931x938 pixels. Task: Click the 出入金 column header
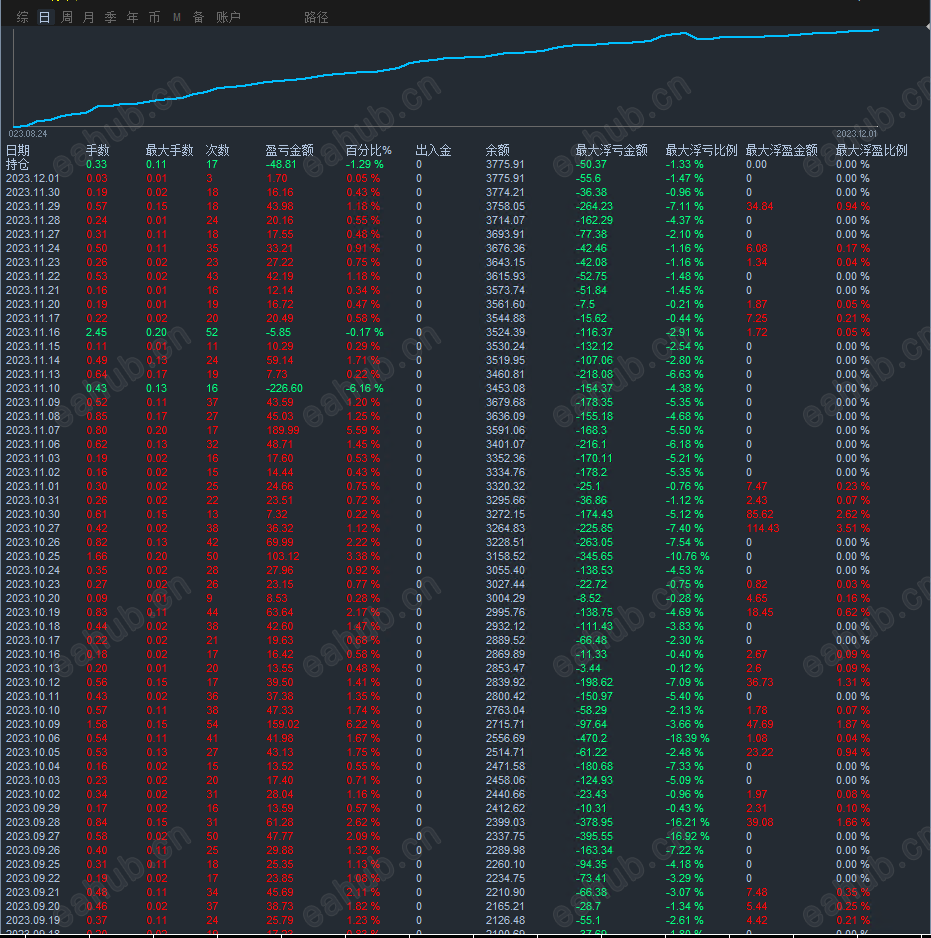coord(434,150)
